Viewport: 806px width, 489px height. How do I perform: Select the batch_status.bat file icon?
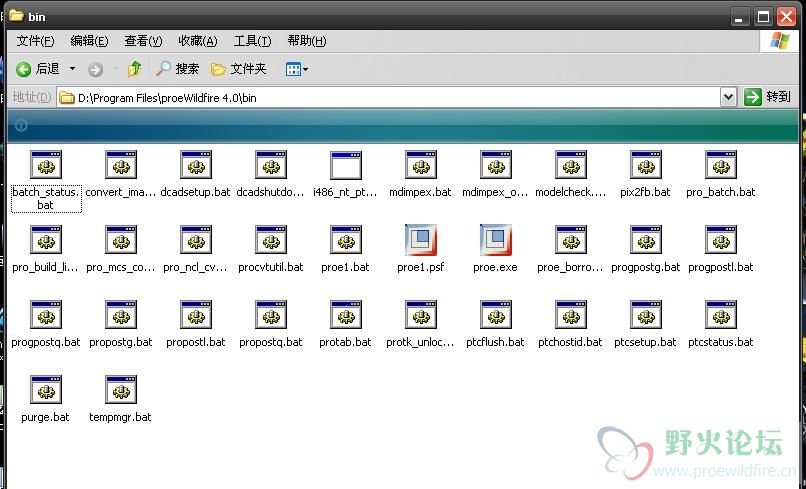click(46, 165)
